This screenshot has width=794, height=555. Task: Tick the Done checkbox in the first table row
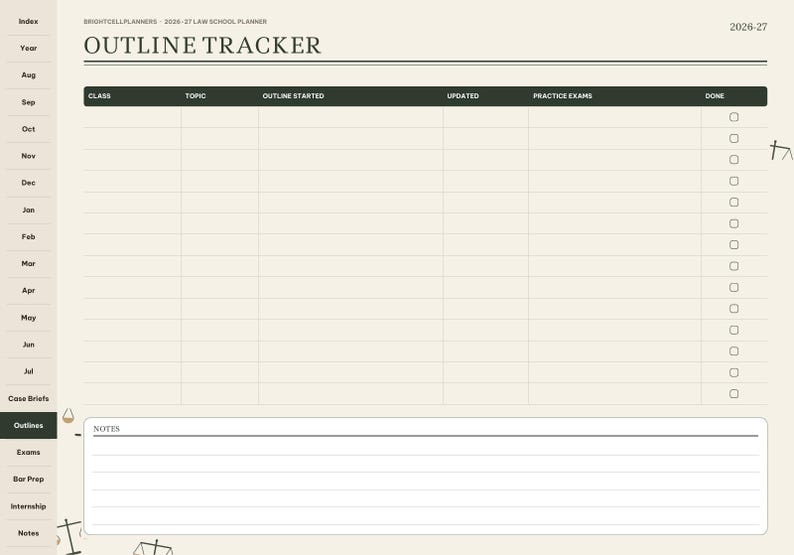(734, 117)
